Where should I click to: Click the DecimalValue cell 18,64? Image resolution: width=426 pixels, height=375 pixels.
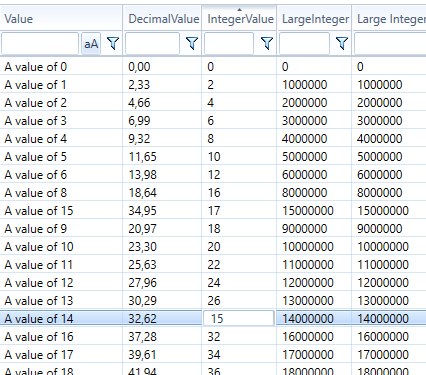pyautogui.click(x=162, y=193)
